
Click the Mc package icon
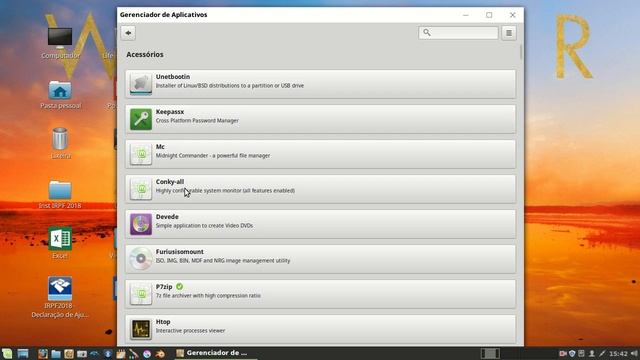pyautogui.click(x=141, y=154)
